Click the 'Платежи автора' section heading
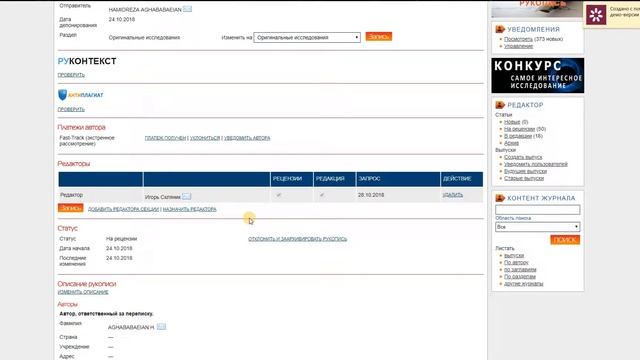This screenshot has height=360, width=640. [81, 127]
